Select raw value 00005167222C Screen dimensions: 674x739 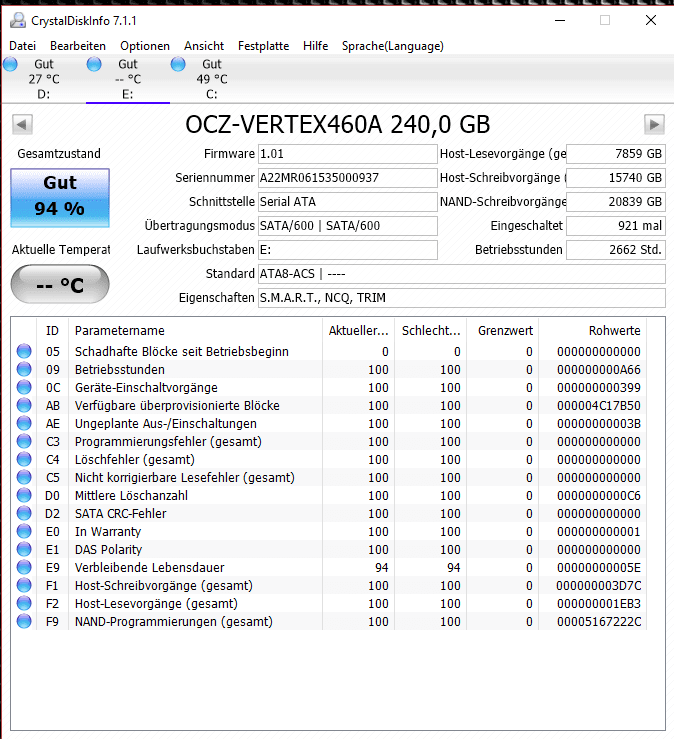point(599,622)
